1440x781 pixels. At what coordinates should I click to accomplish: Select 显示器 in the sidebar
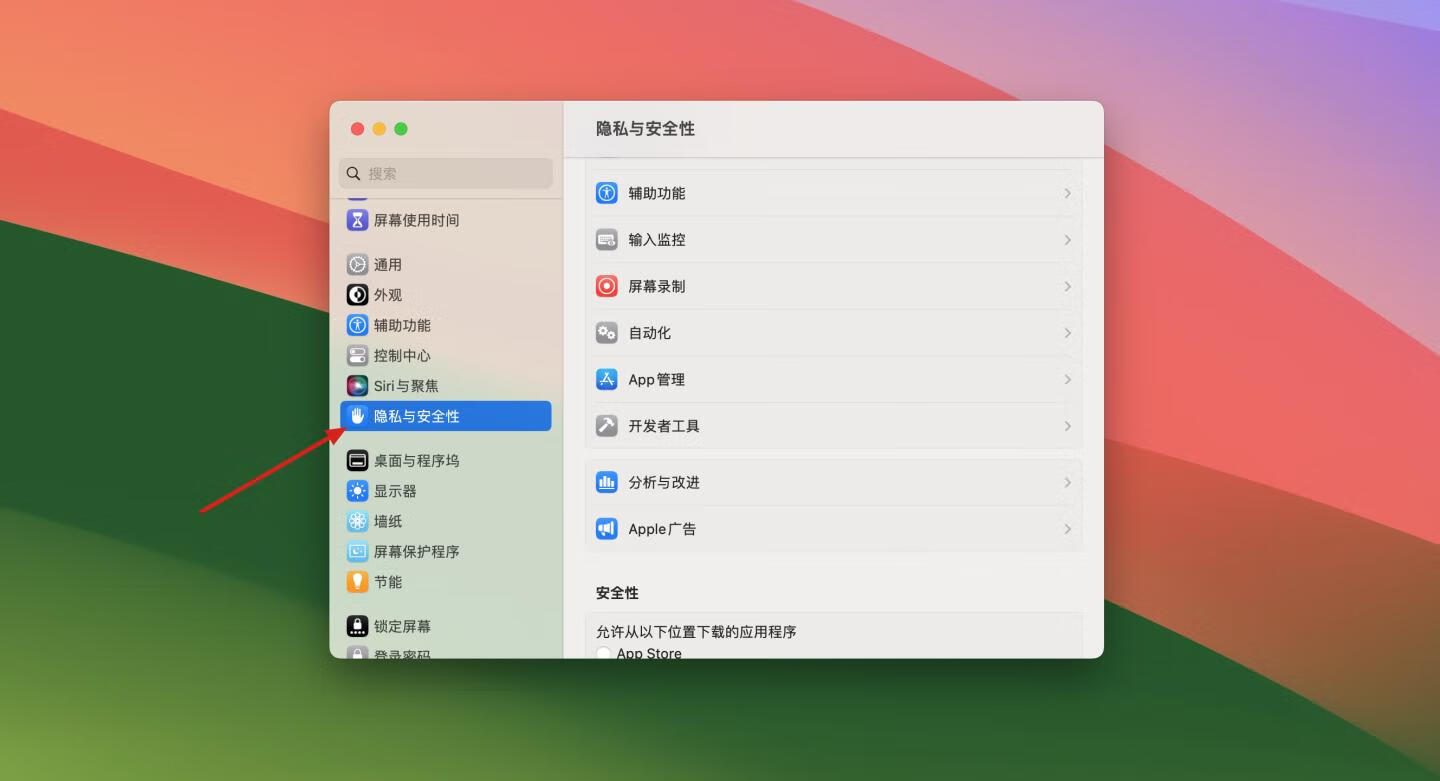point(395,491)
